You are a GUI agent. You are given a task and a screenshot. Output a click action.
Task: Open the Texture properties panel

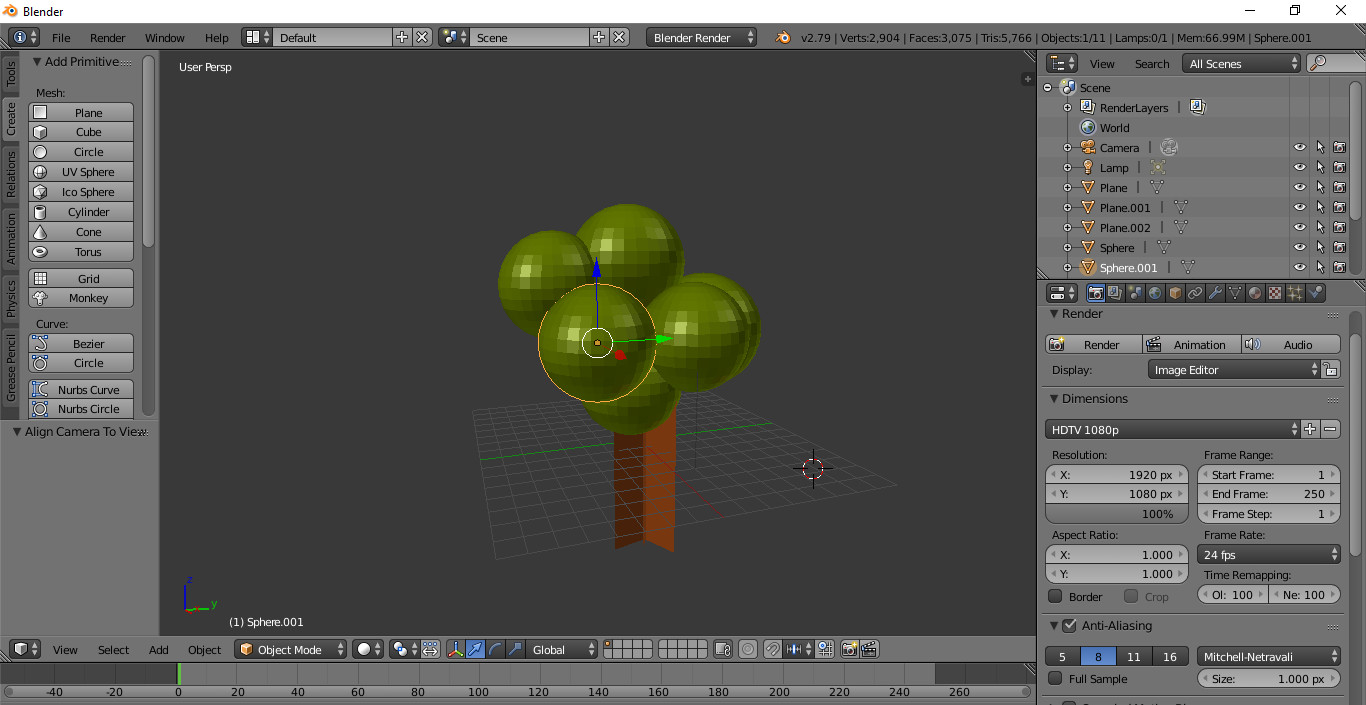click(1274, 292)
